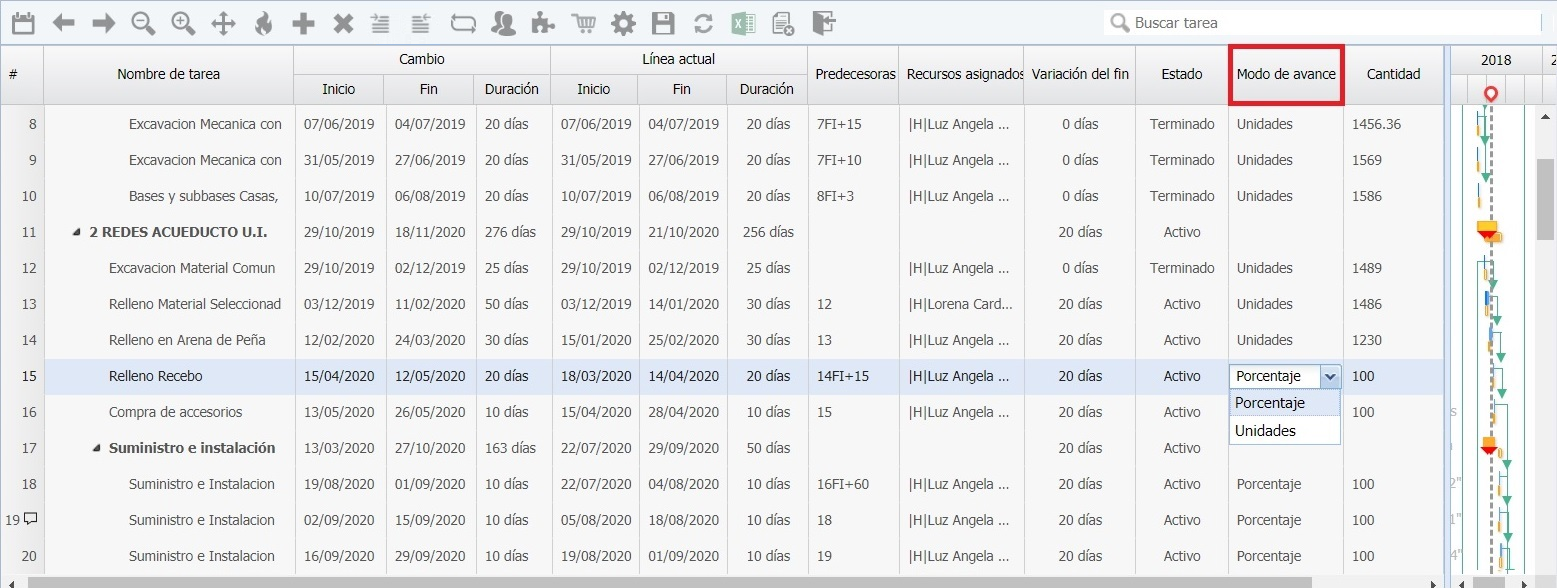1557x588 pixels.
Task: Select Relleno Recebo task name
Action: [x=155, y=376]
